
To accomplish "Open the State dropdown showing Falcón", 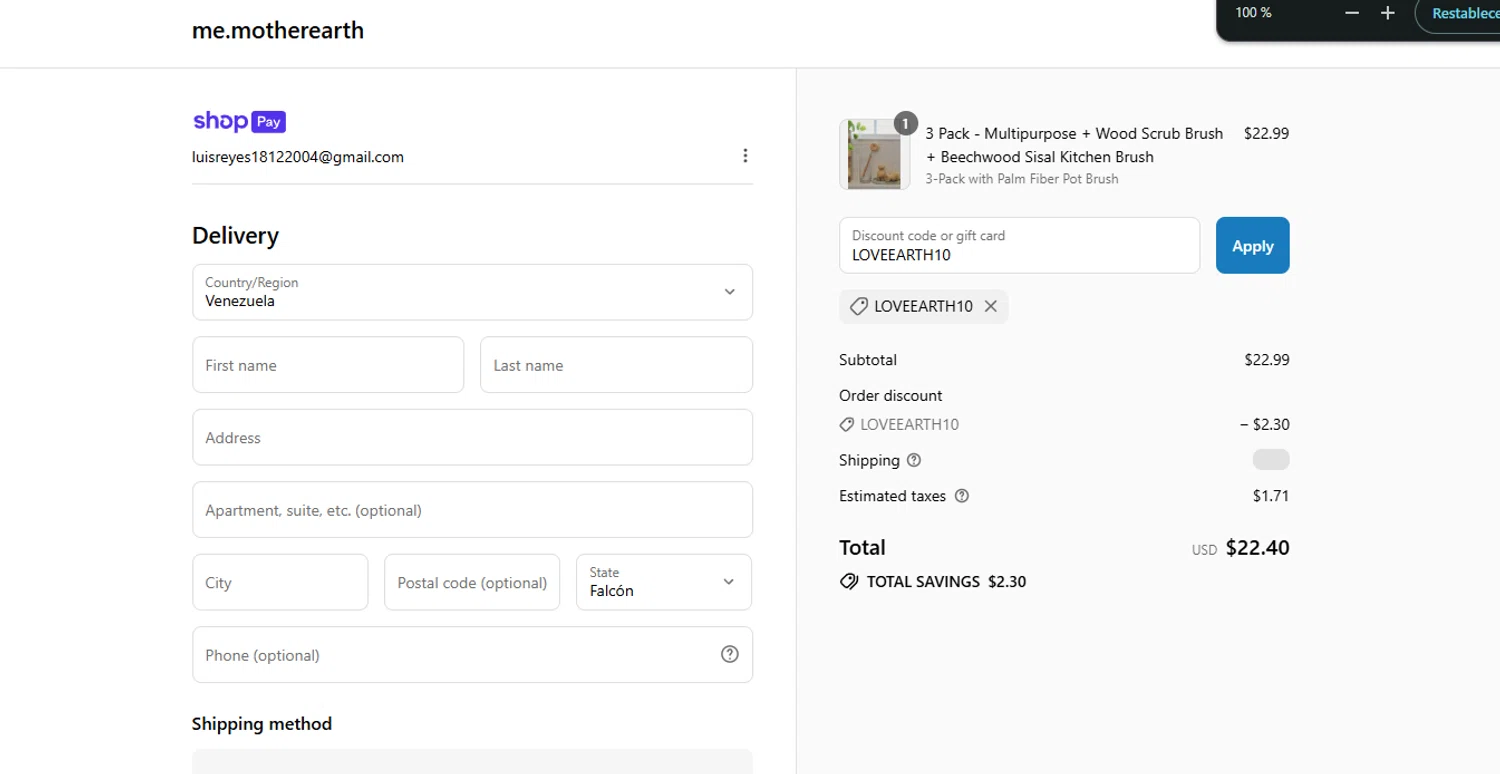I will coord(664,582).
